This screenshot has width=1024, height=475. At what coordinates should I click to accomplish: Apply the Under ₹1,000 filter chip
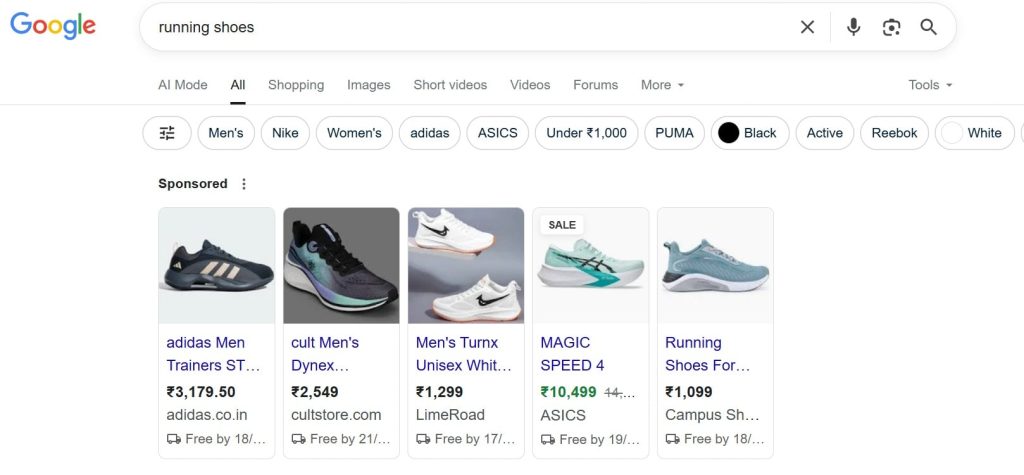pos(586,133)
